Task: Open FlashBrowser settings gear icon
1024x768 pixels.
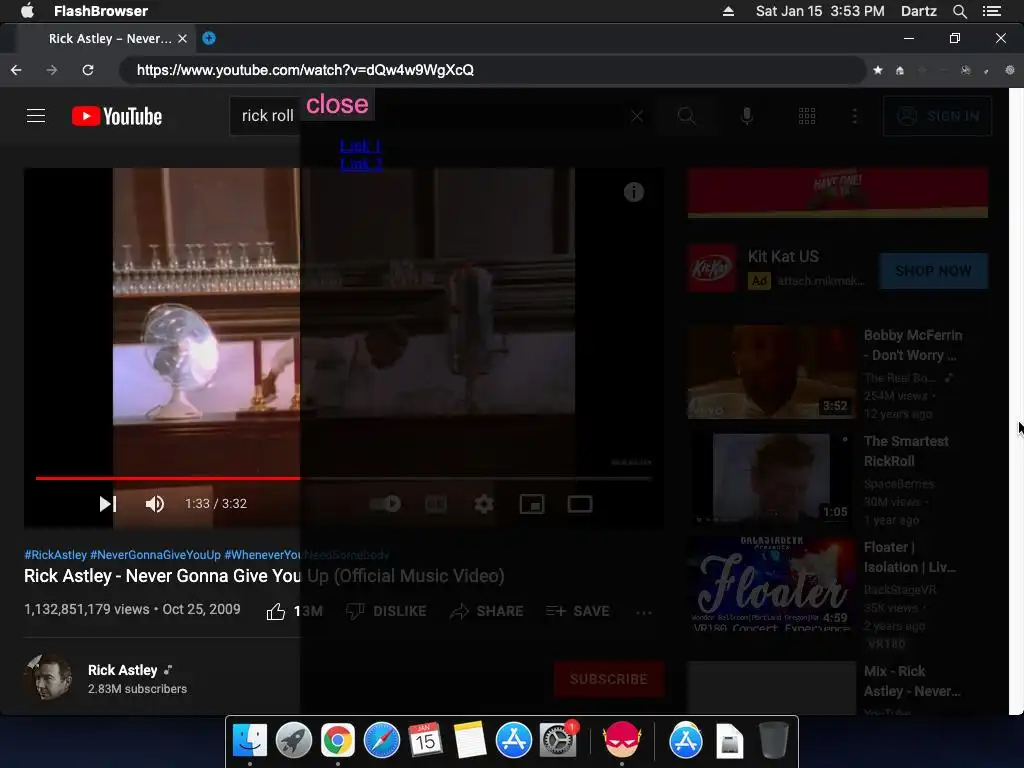Action: (1010, 70)
